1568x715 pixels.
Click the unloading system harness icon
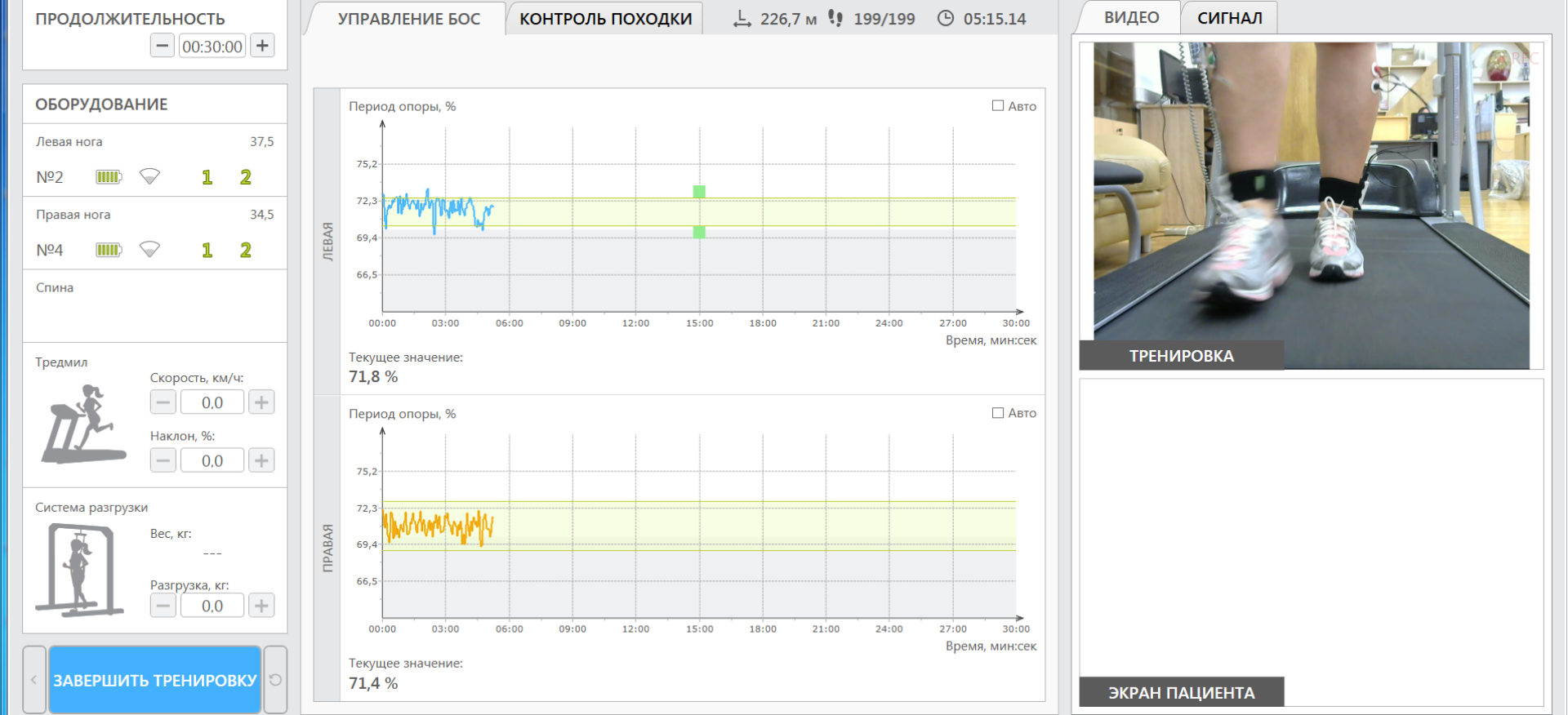78,570
